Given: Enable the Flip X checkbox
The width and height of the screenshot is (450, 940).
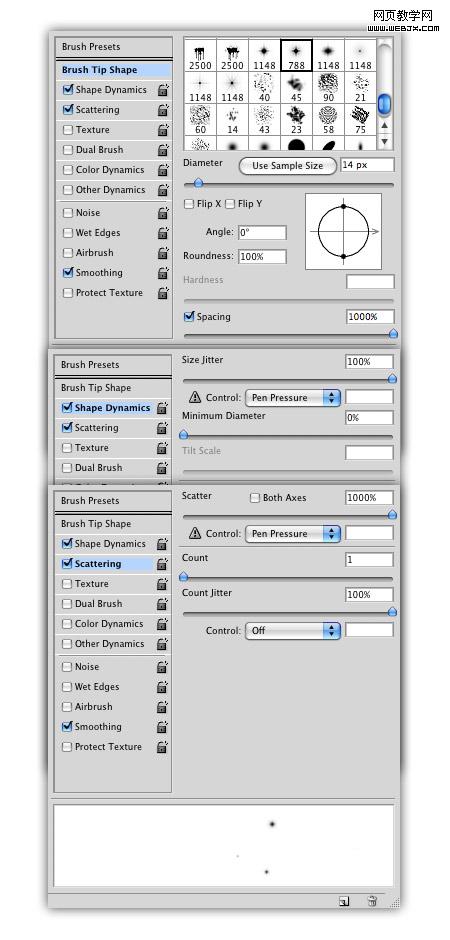Looking at the screenshot, I should [189, 204].
